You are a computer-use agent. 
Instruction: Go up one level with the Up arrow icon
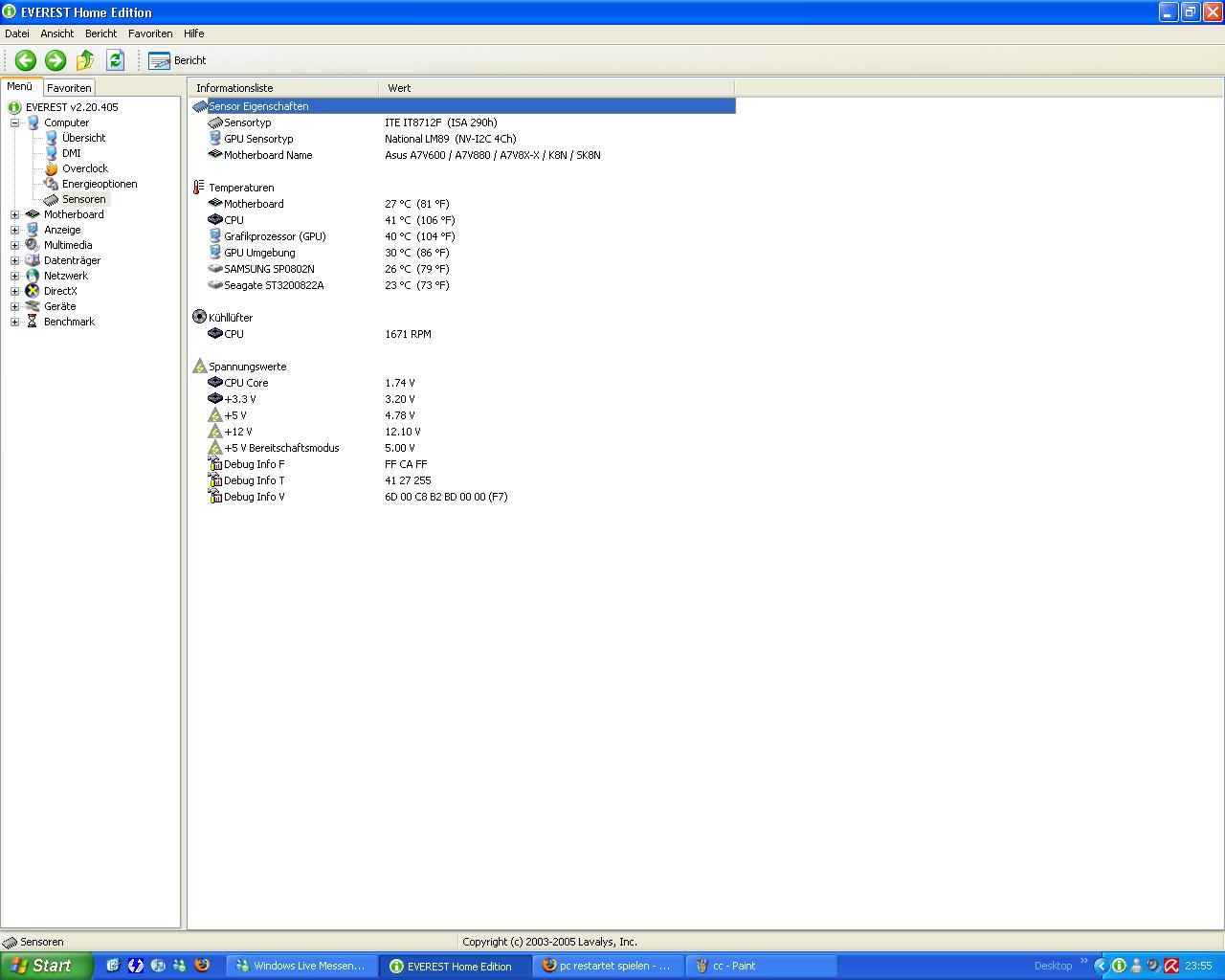[85, 60]
